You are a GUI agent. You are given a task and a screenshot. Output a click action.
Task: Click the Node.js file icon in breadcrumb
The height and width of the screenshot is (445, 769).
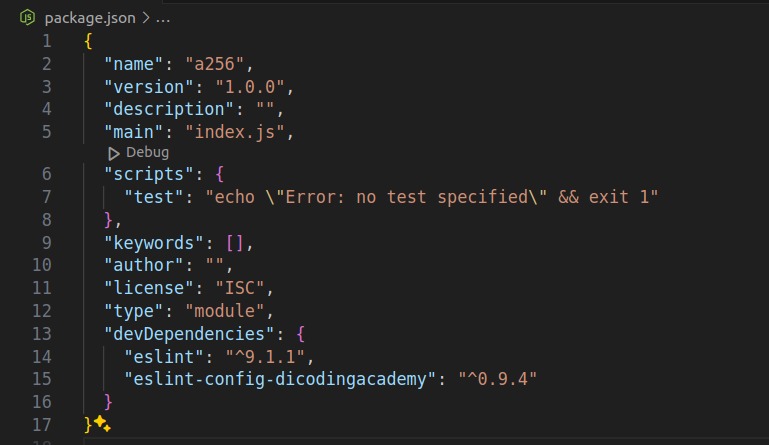(x=27, y=18)
